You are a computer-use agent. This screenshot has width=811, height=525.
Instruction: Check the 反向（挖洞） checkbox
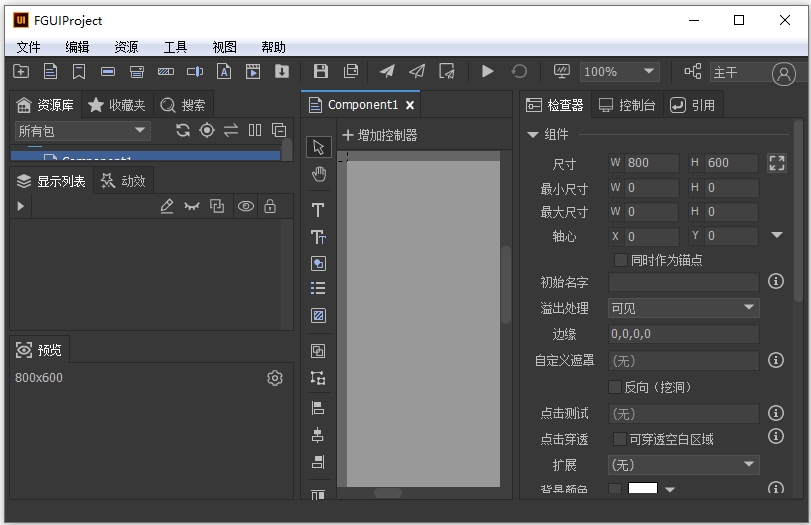click(615, 387)
